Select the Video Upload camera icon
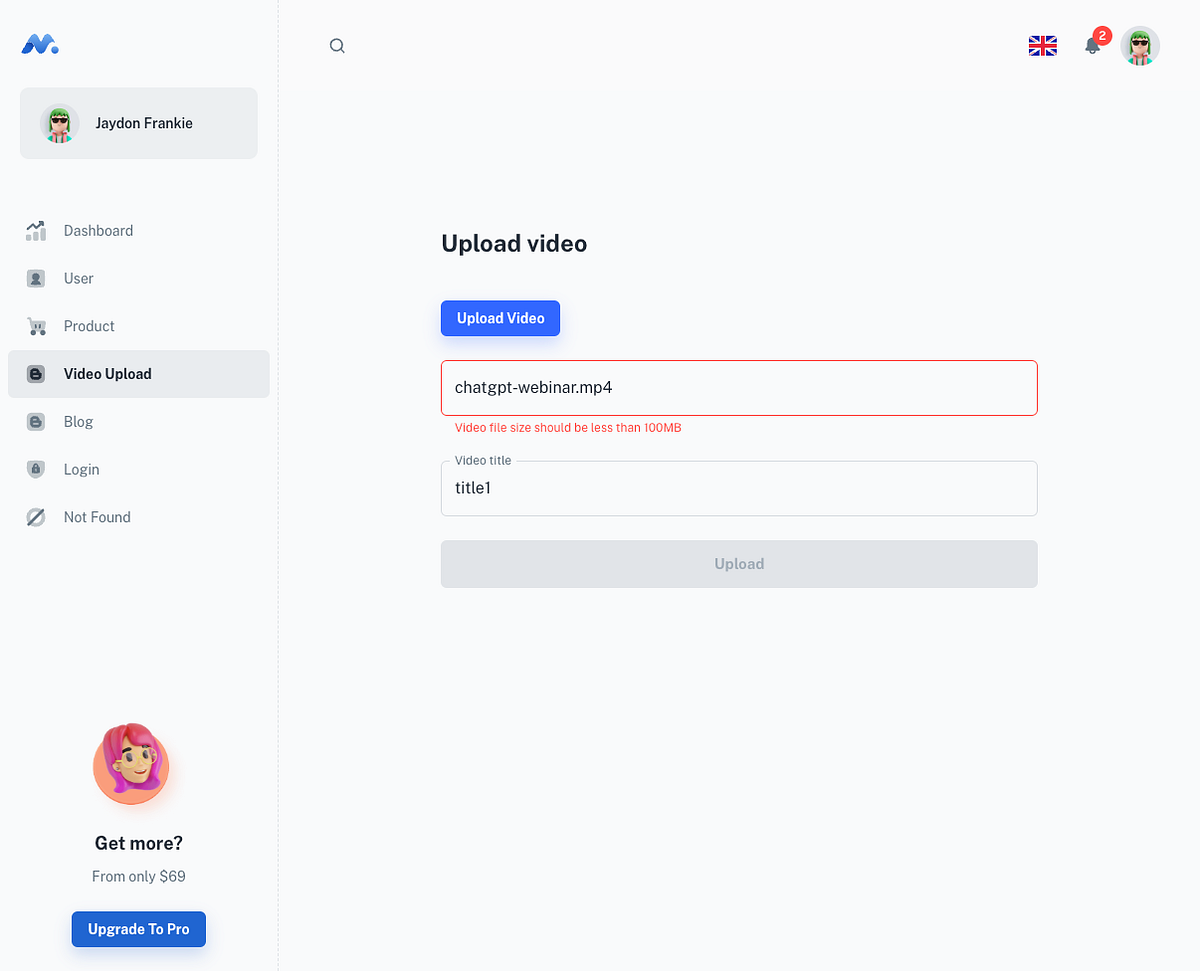Viewport: 1200px width, 971px height. (35, 373)
